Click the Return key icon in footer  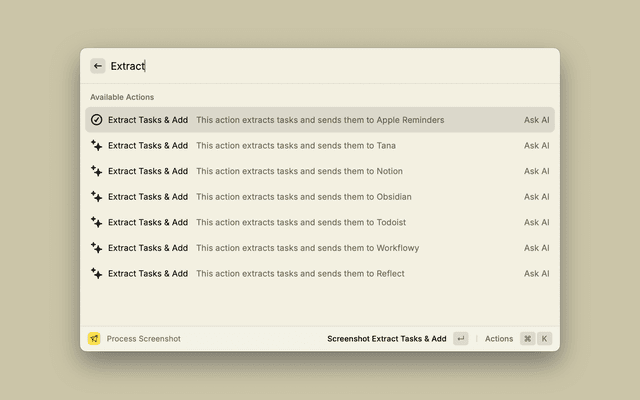coord(460,339)
